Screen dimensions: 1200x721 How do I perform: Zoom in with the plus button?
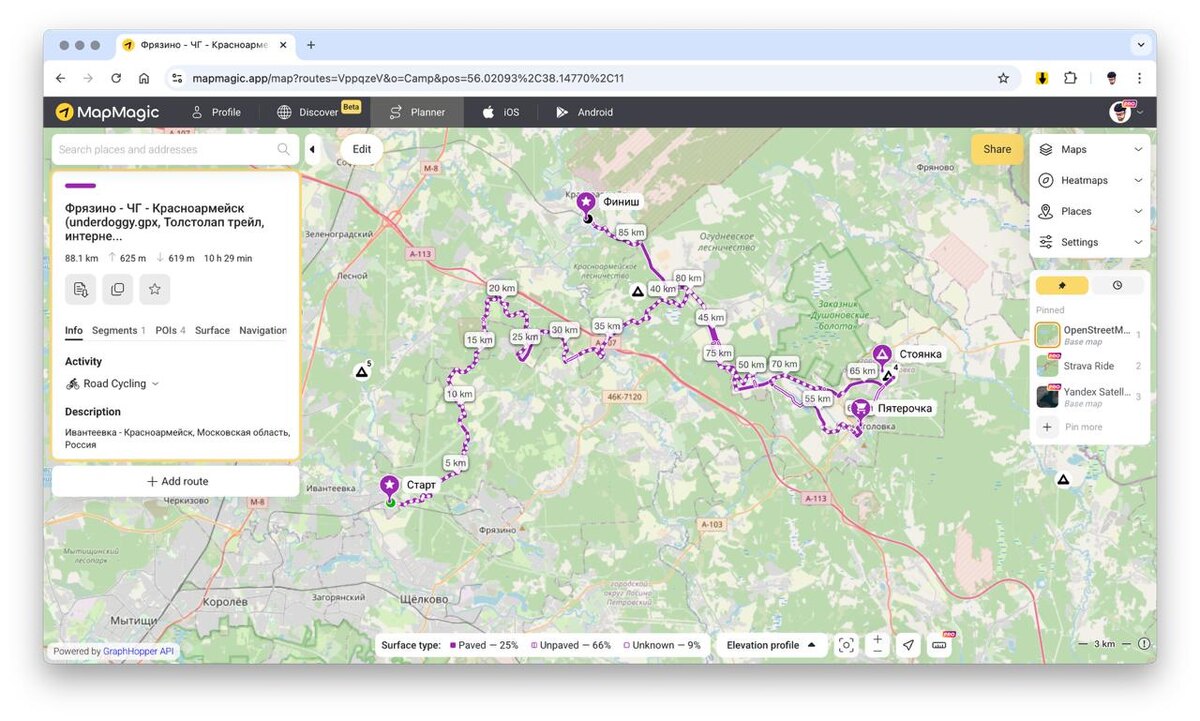point(877,639)
